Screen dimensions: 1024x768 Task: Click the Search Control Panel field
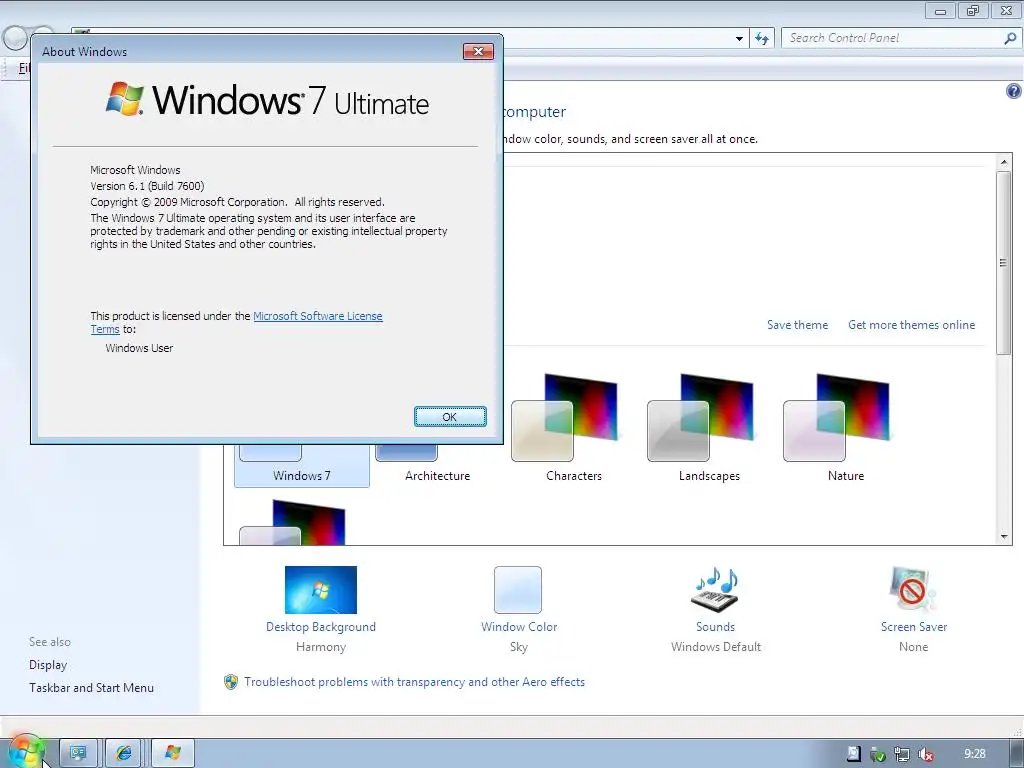tap(900, 38)
